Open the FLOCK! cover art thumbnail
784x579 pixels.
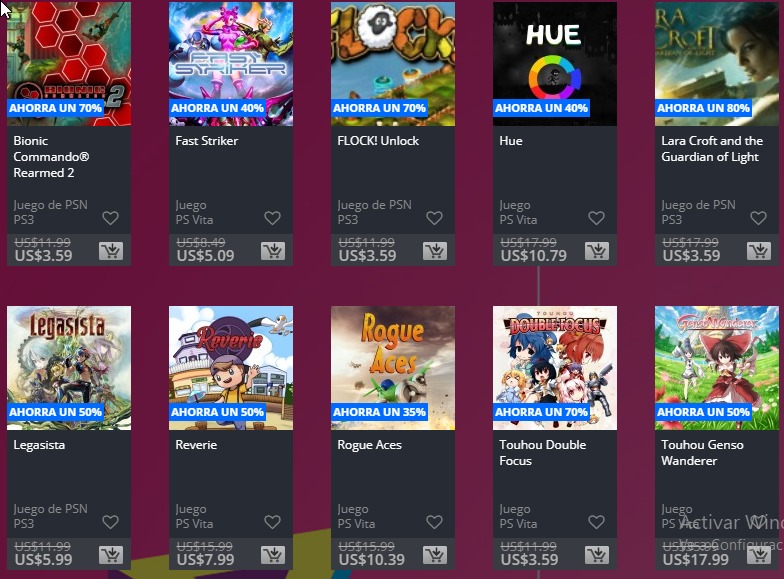(393, 64)
